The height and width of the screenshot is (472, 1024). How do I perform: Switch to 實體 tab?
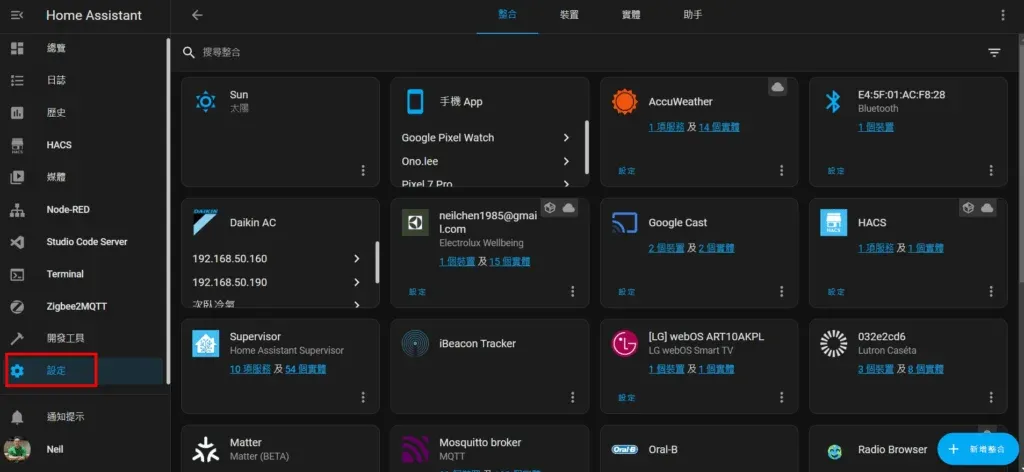[631, 15]
